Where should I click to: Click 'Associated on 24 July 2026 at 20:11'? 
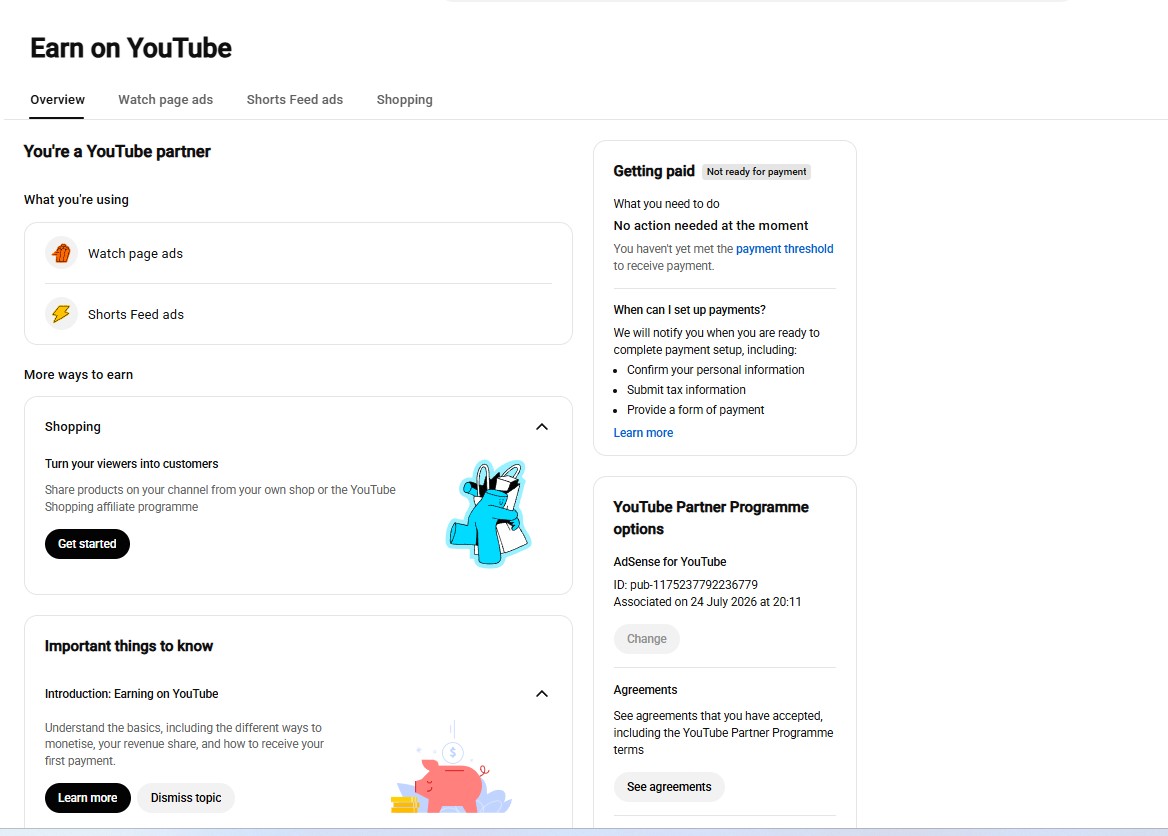[707, 602]
